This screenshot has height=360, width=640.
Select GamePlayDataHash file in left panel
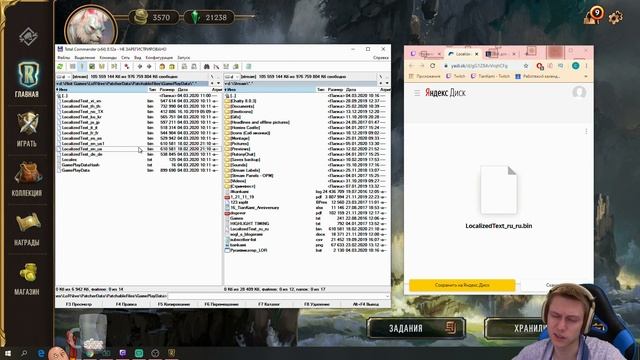click(139, 165)
